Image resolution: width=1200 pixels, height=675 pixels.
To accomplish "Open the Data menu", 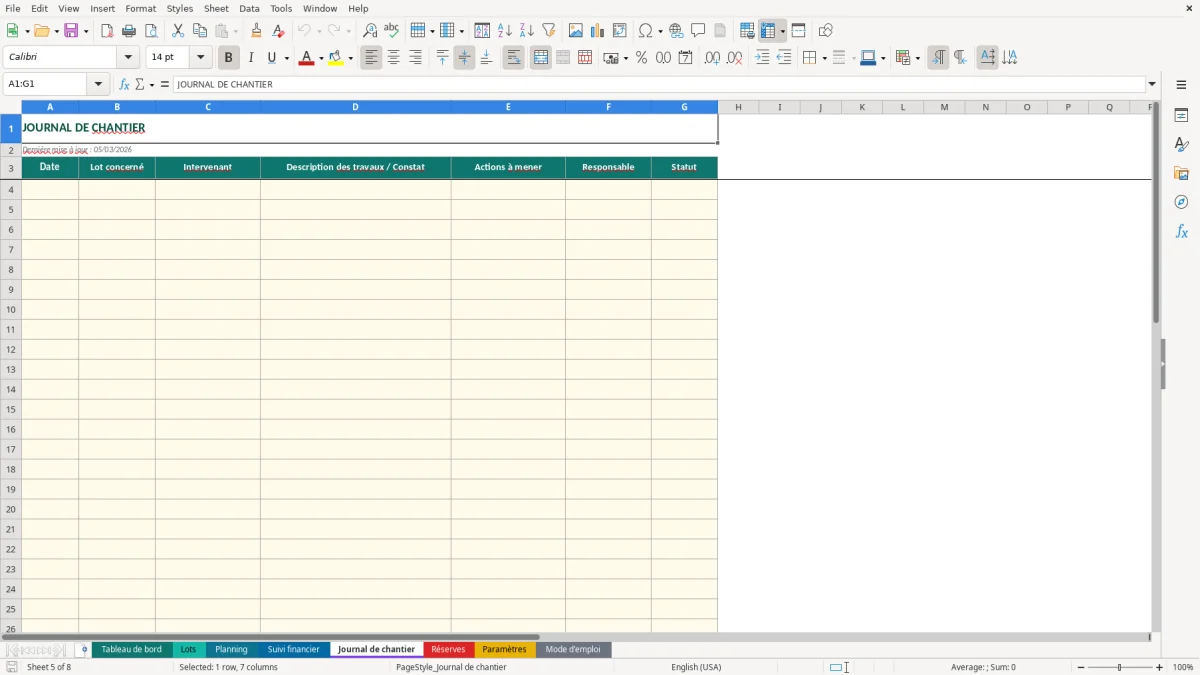I will click(x=249, y=8).
